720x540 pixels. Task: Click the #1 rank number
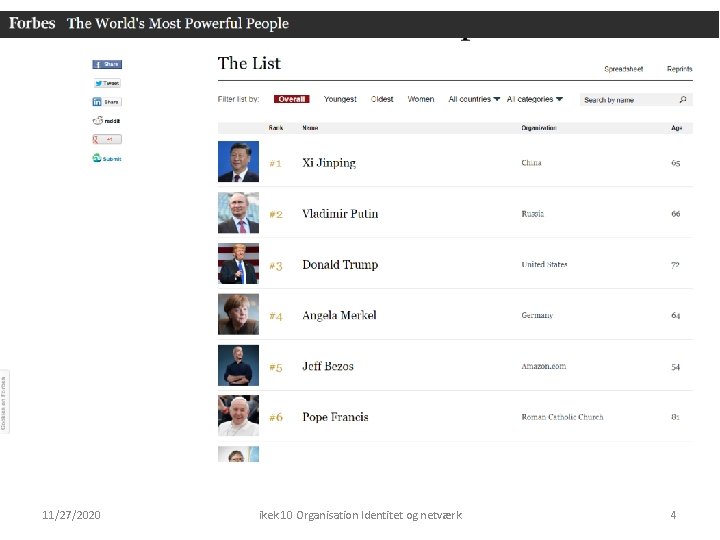point(276,163)
